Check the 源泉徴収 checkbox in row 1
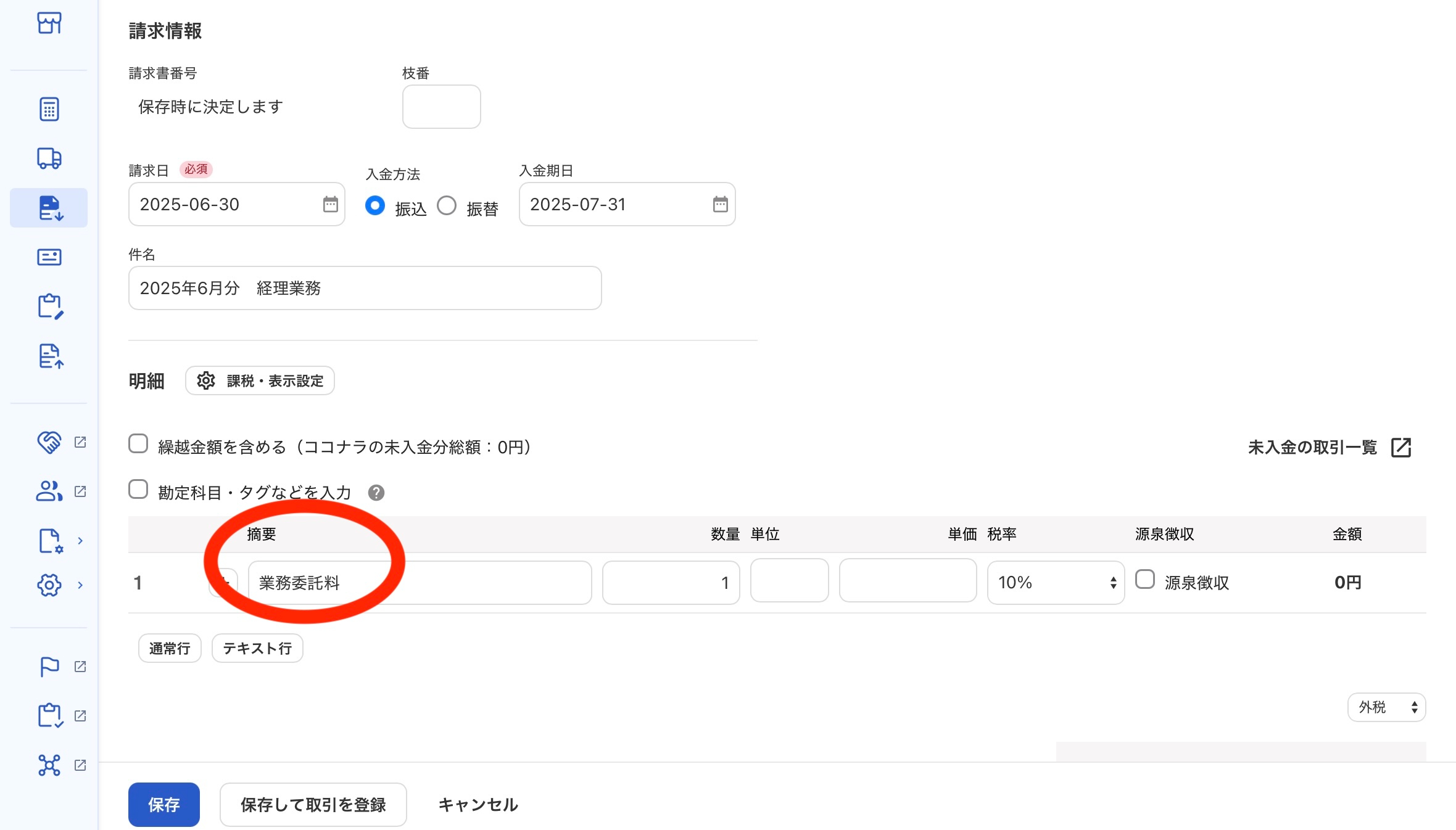 click(x=1145, y=580)
